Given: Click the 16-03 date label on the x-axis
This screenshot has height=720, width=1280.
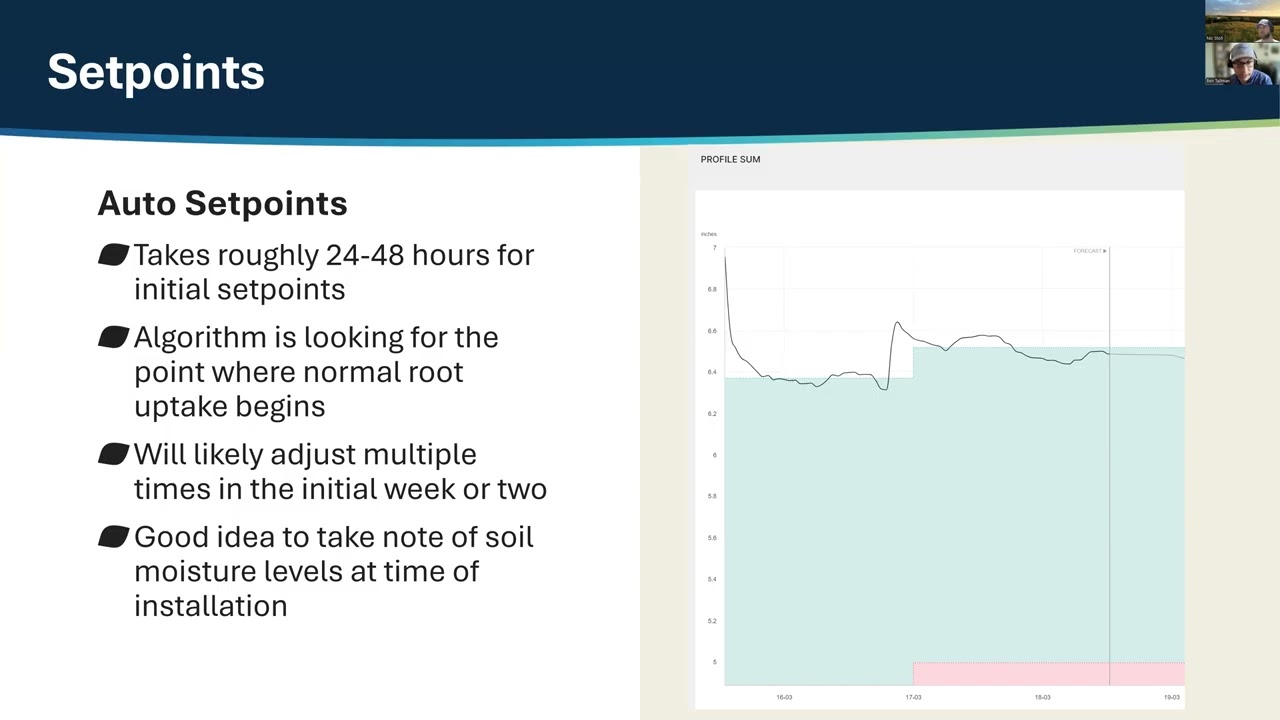Looking at the screenshot, I should [784, 697].
